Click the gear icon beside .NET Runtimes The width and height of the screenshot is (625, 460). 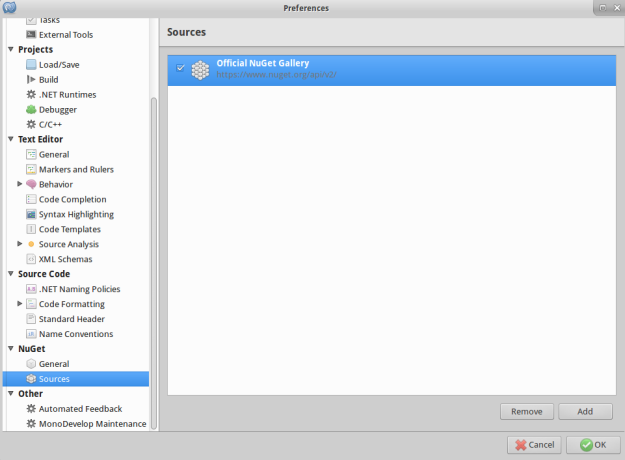click(31, 94)
